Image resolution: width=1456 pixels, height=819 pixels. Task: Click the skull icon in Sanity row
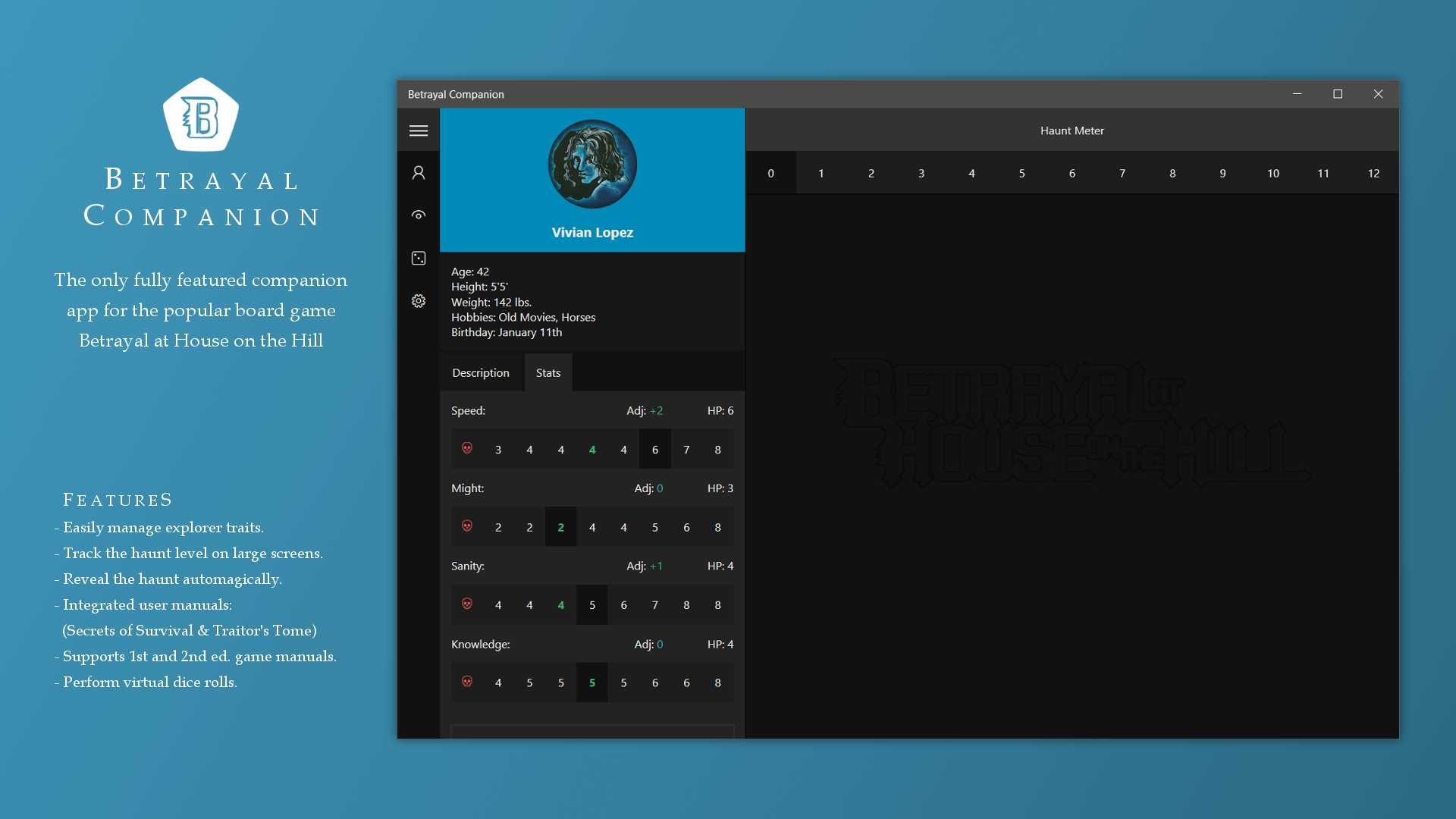[467, 604]
